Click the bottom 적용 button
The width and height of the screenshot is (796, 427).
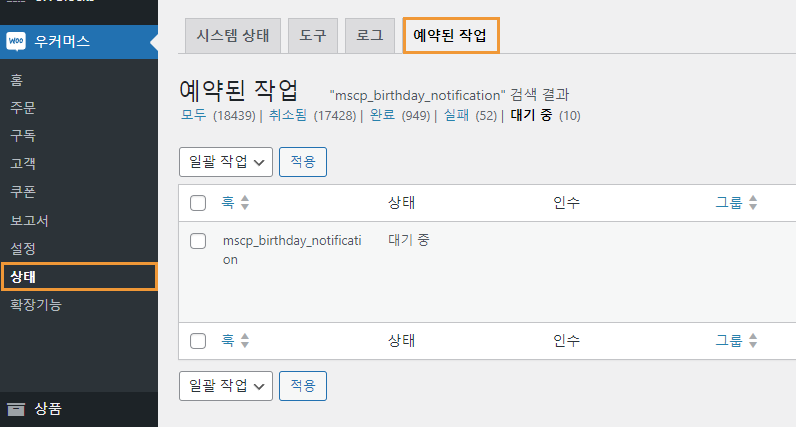(x=303, y=386)
